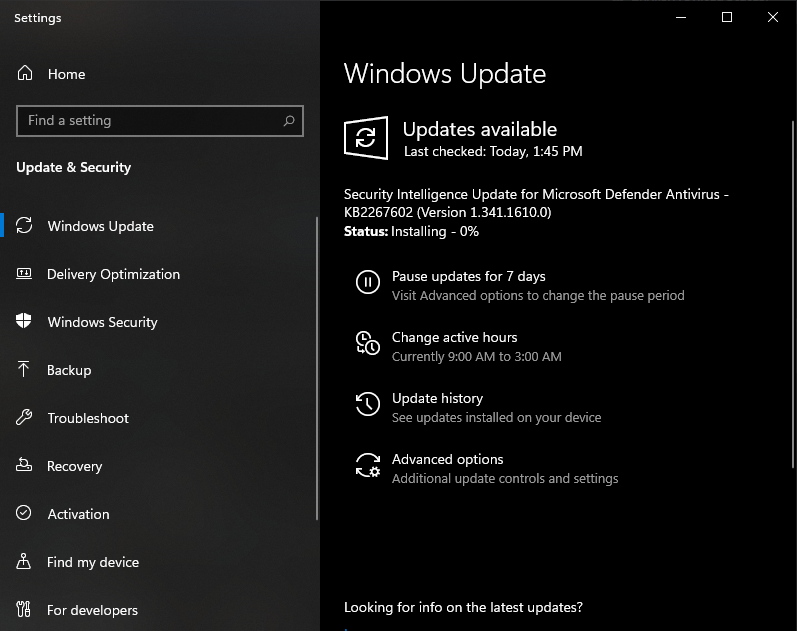The height and width of the screenshot is (631, 797).
Task: Click the sidebar vertical scrollbar
Action: (317, 369)
